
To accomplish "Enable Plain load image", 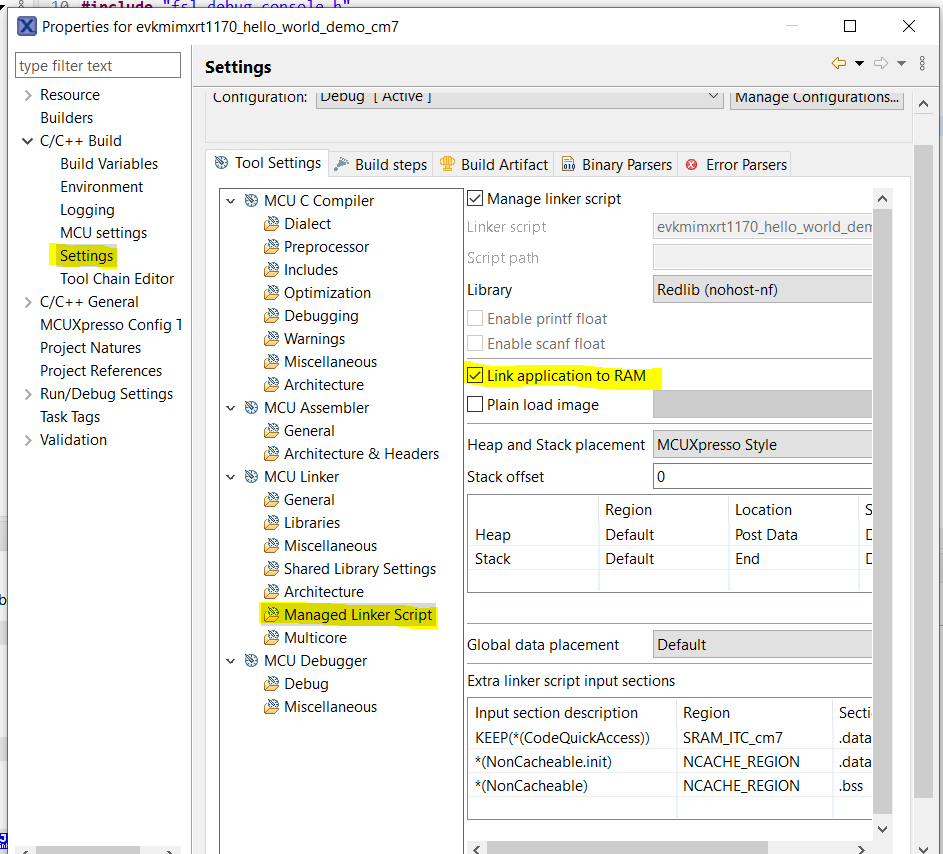I will (x=473, y=405).
